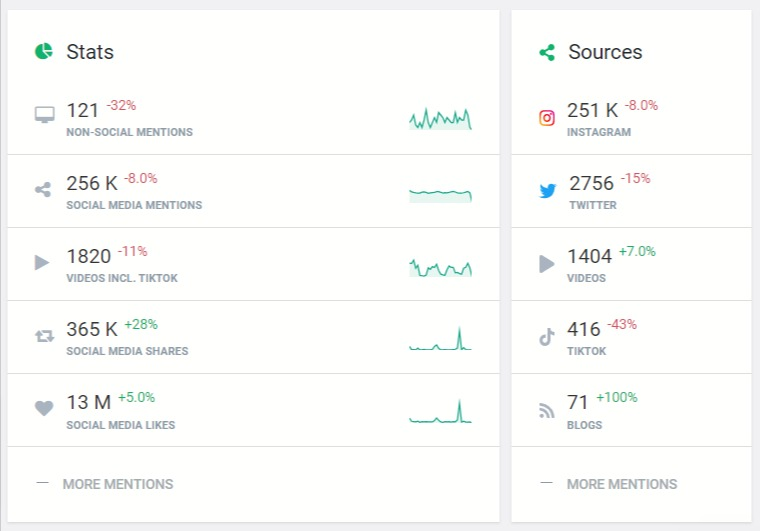Click the Blogs source label

click(585, 425)
